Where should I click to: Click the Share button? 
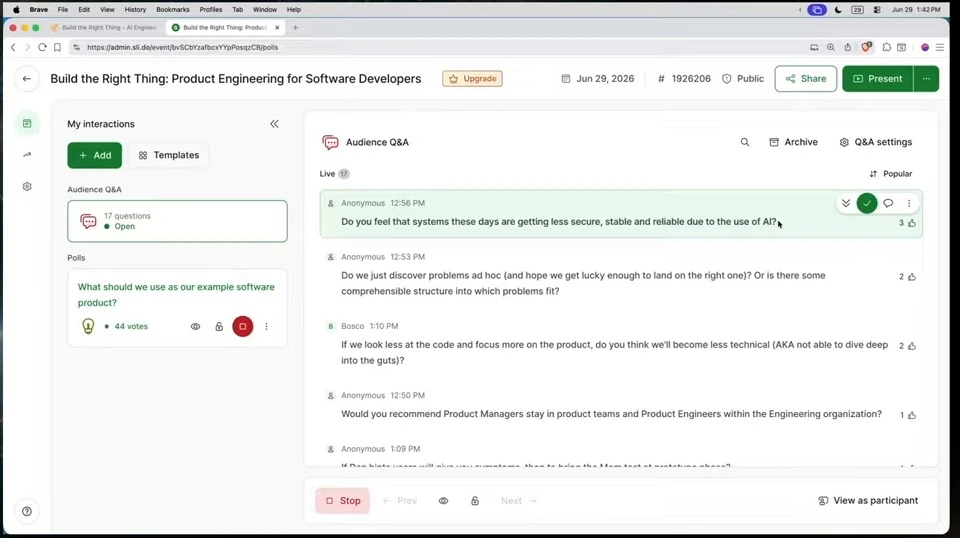(x=805, y=79)
